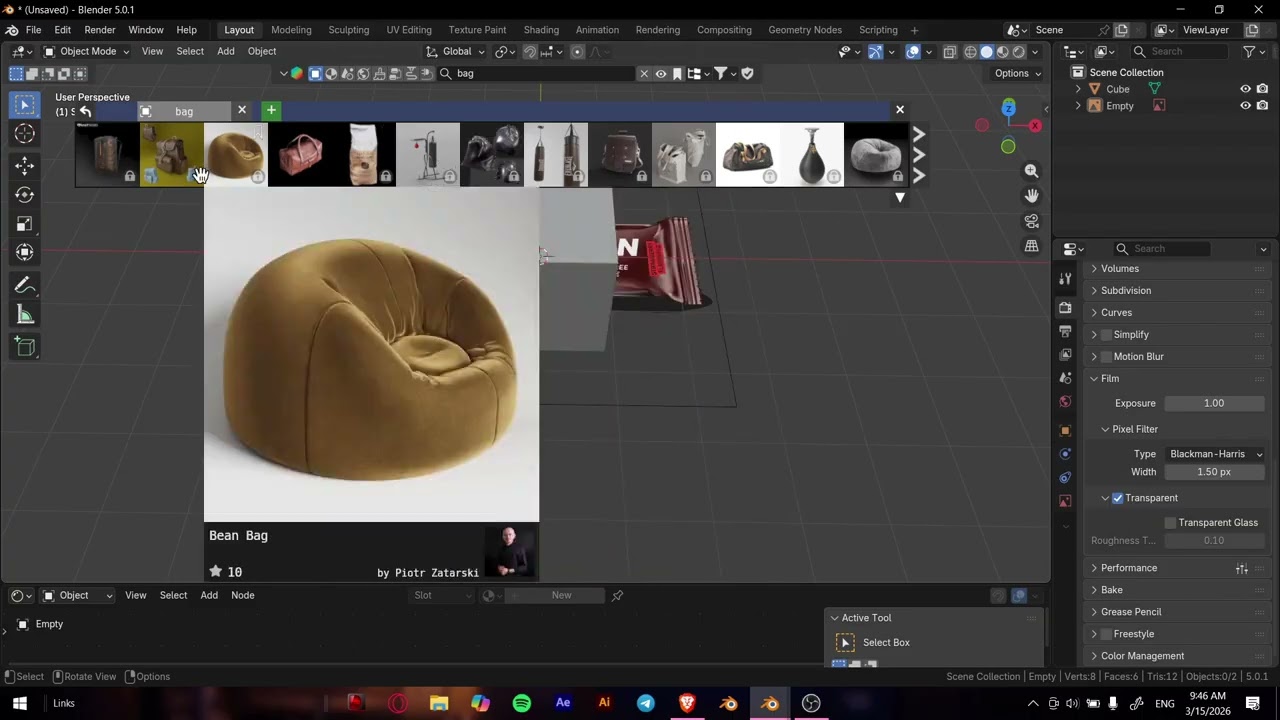Switch to solid viewport shading
The height and width of the screenshot is (720, 1280).
[987, 52]
